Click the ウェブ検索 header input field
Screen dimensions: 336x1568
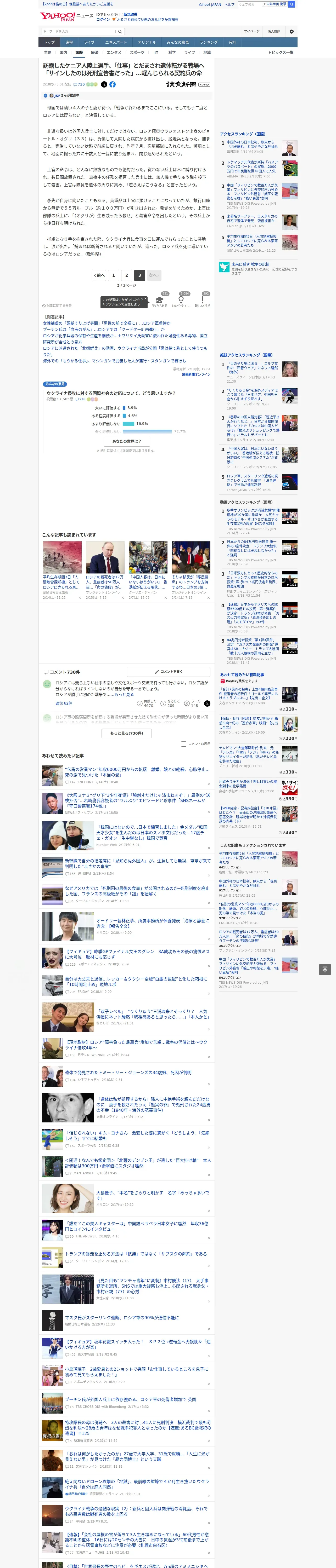point(250,4)
